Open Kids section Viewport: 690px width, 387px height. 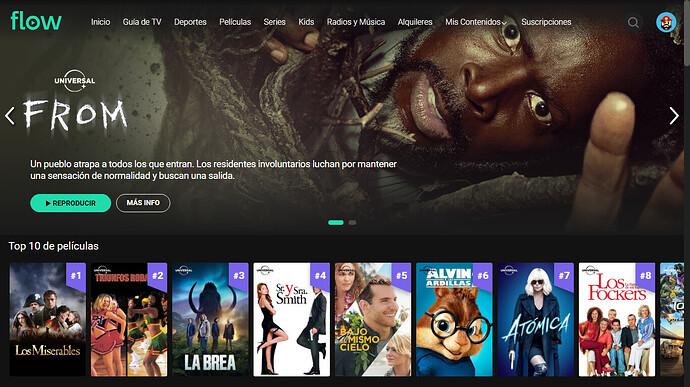click(x=306, y=22)
